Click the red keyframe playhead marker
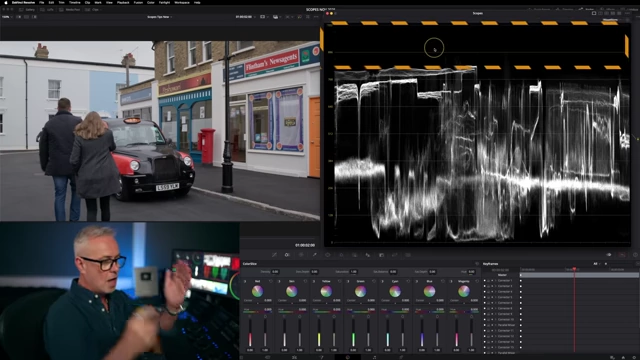Screen dimensions: 640x360 point(575,269)
